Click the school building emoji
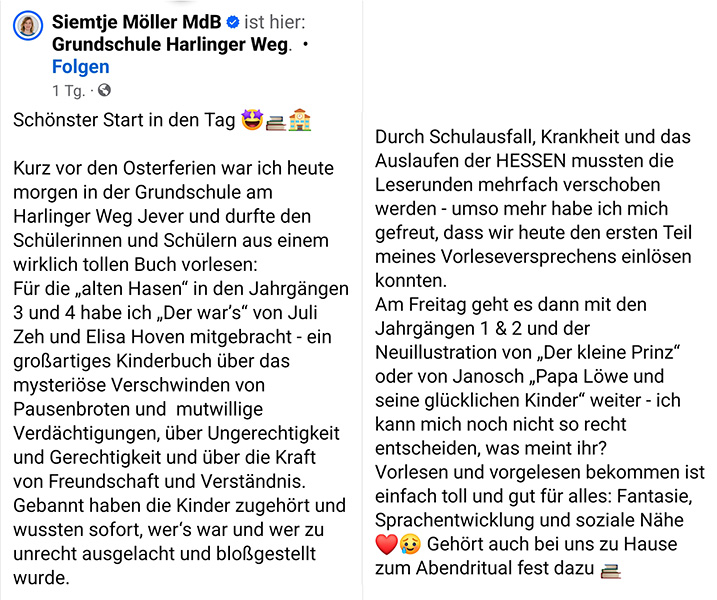 [299, 120]
